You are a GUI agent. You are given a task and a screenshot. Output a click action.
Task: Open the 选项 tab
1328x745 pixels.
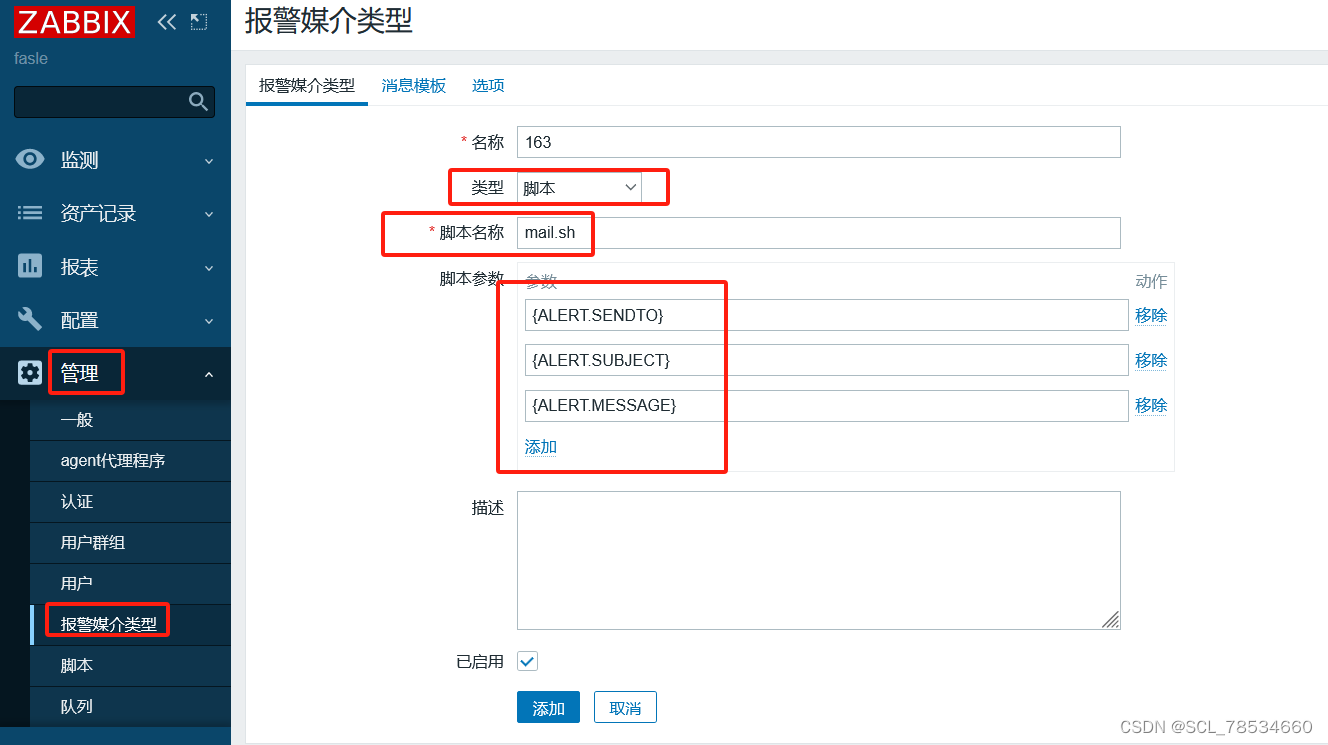[488, 85]
